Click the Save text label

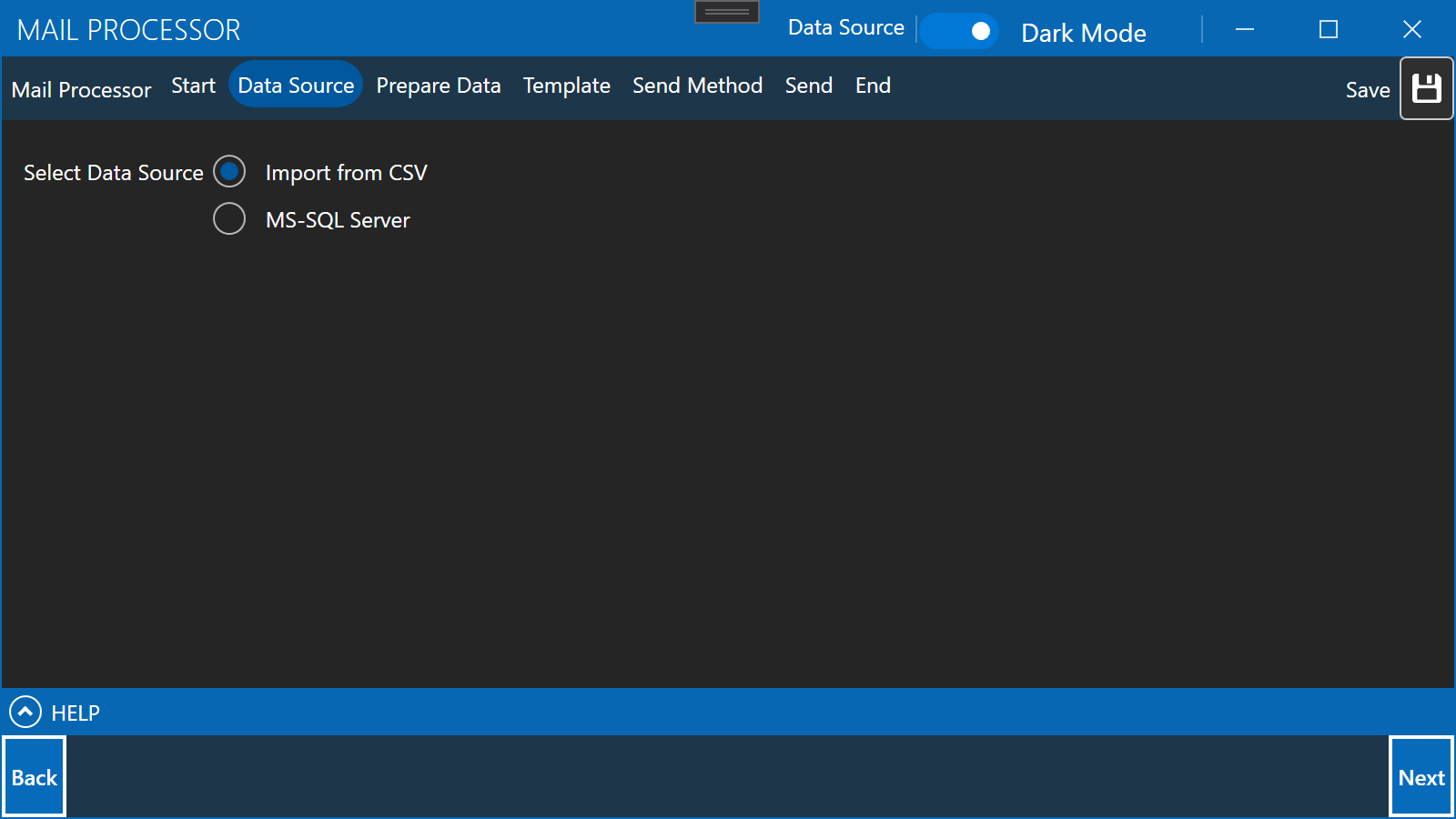click(x=1368, y=90)
